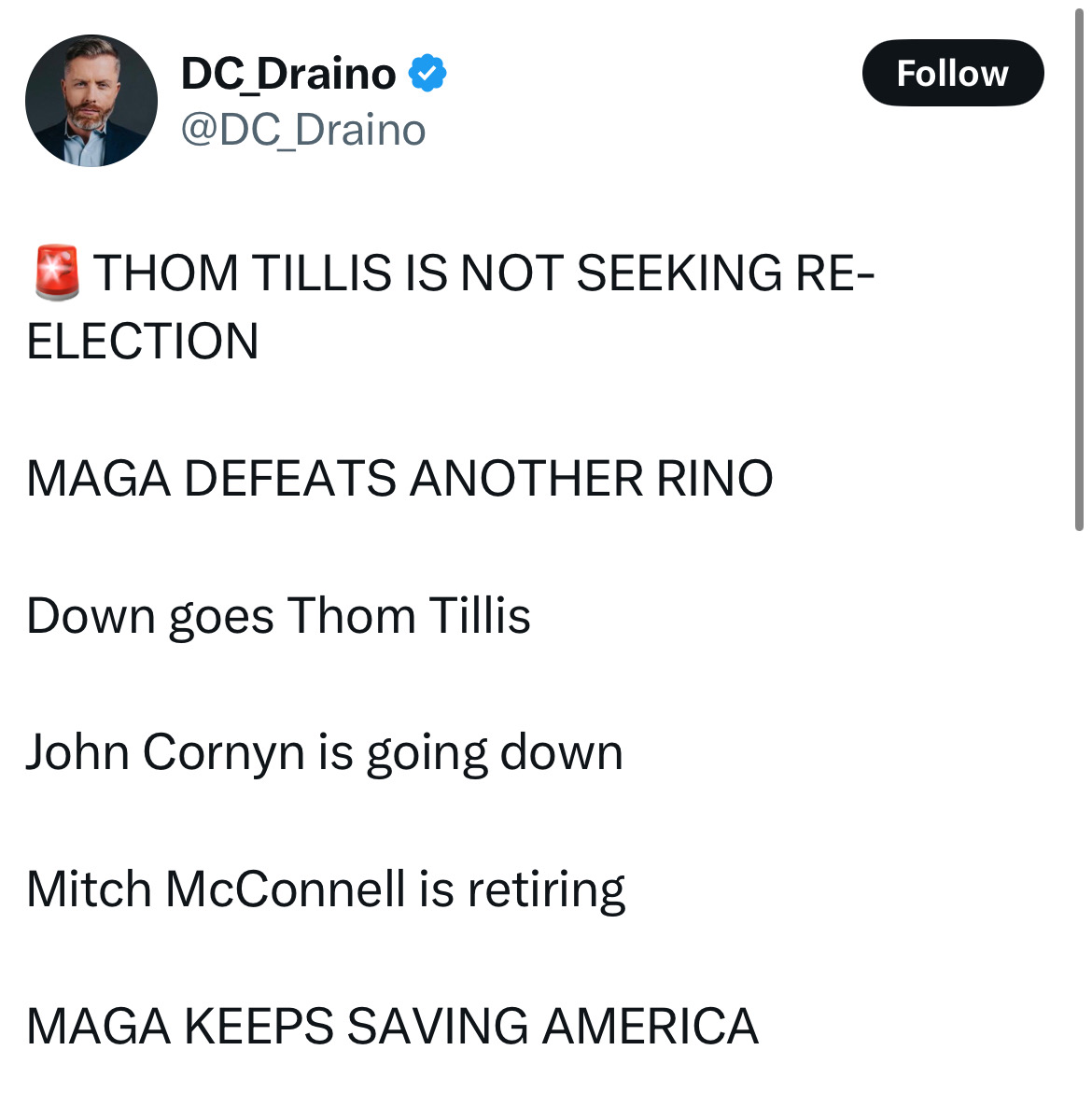Click the blue verified checkmark badge
The width and height of the screenshot is (1092, 1120).
coord(427,74)
